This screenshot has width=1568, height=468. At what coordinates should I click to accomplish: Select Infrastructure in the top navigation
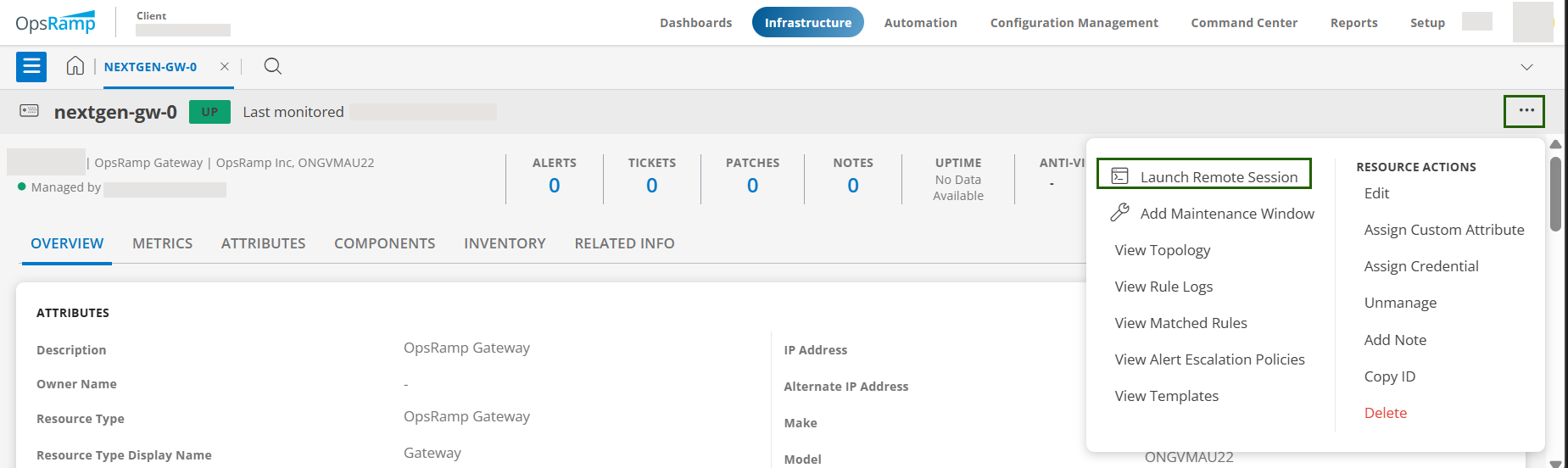click(807, 23)
